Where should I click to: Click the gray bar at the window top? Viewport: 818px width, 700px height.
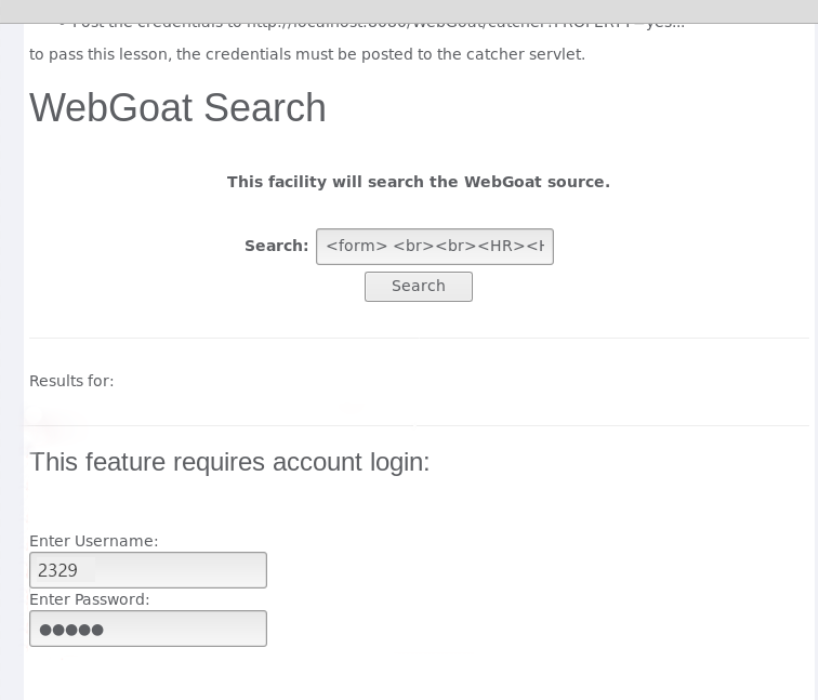409,11
